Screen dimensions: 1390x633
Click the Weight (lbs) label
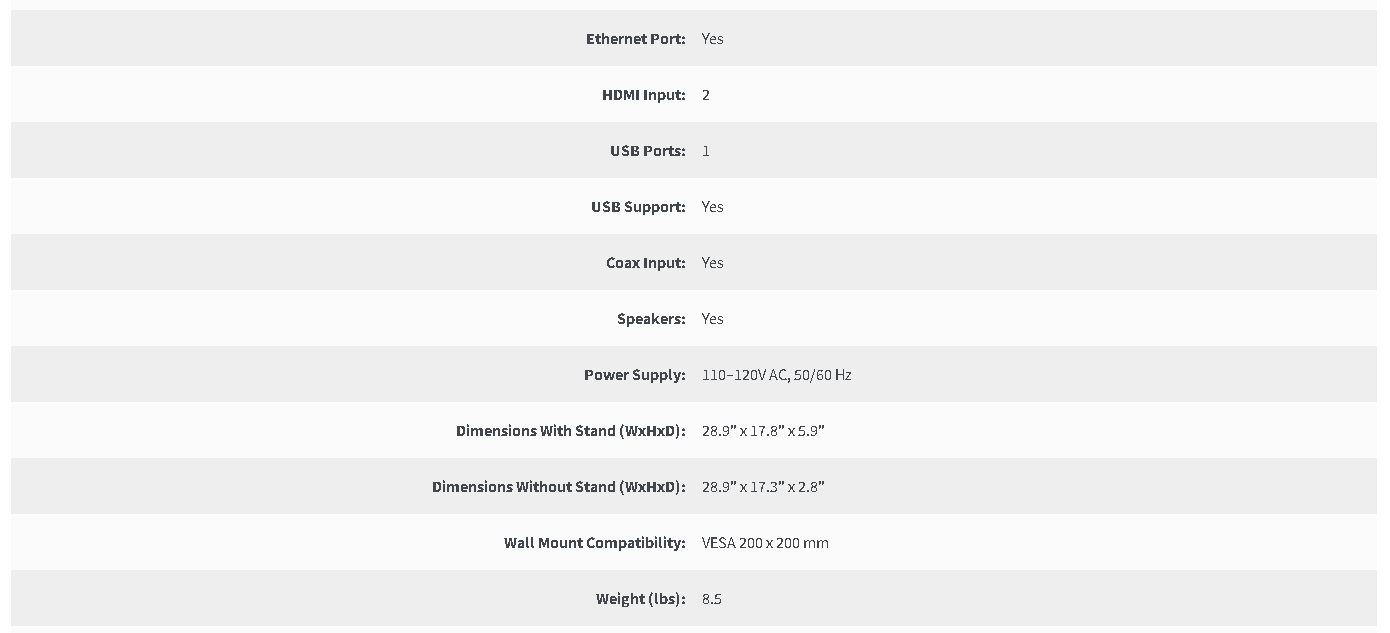641,599
